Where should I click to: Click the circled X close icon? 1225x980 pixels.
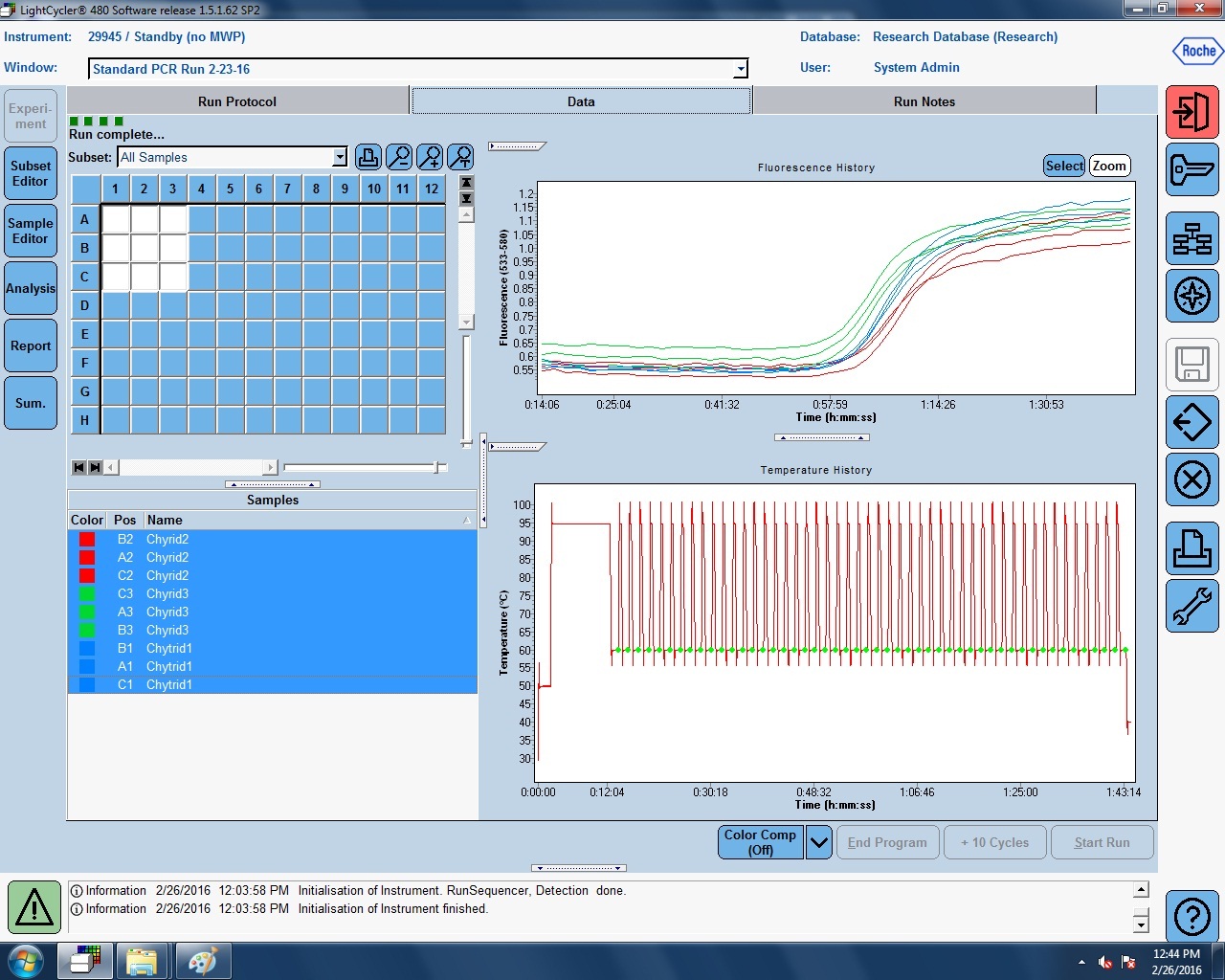tap(1192, 479)
